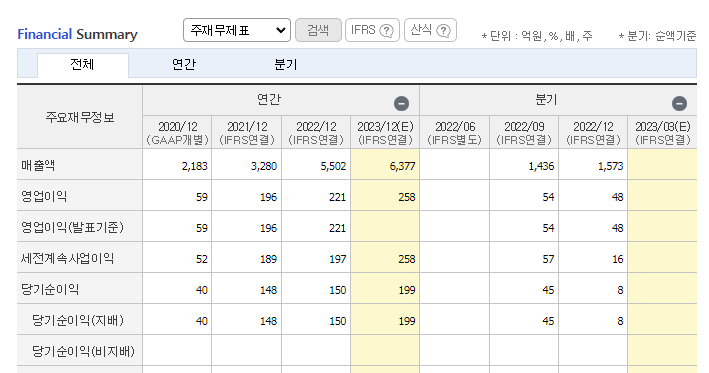Image resolution: width=709 pixels, height=373 pixels.
Task: Click the Financial Summary heading
Action: [77, 34]
